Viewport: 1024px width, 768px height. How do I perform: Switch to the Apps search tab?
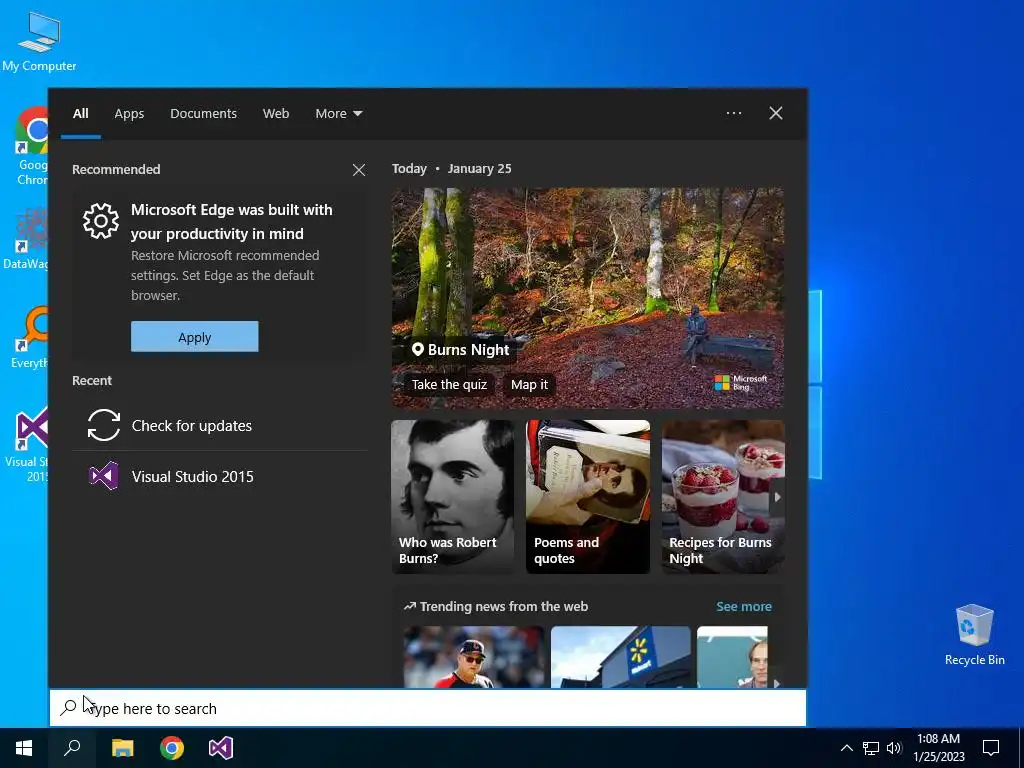point(129,114)
